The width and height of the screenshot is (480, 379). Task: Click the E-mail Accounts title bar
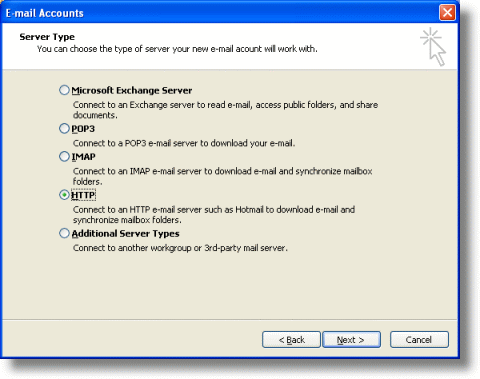coord(220,13)
